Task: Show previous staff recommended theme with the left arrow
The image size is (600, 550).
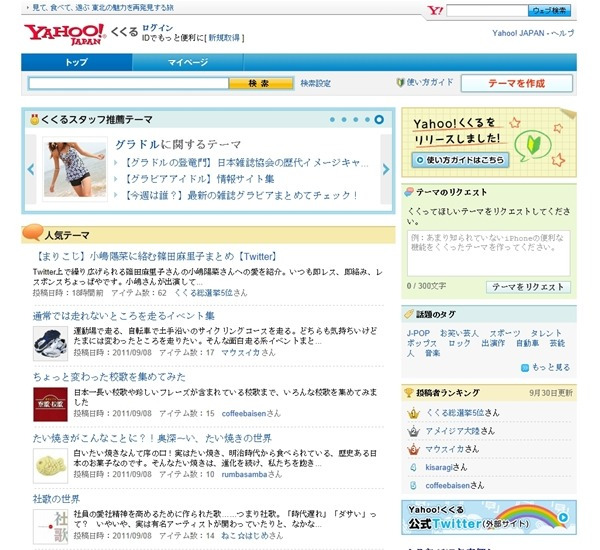Action: click(x=31, y=169)
